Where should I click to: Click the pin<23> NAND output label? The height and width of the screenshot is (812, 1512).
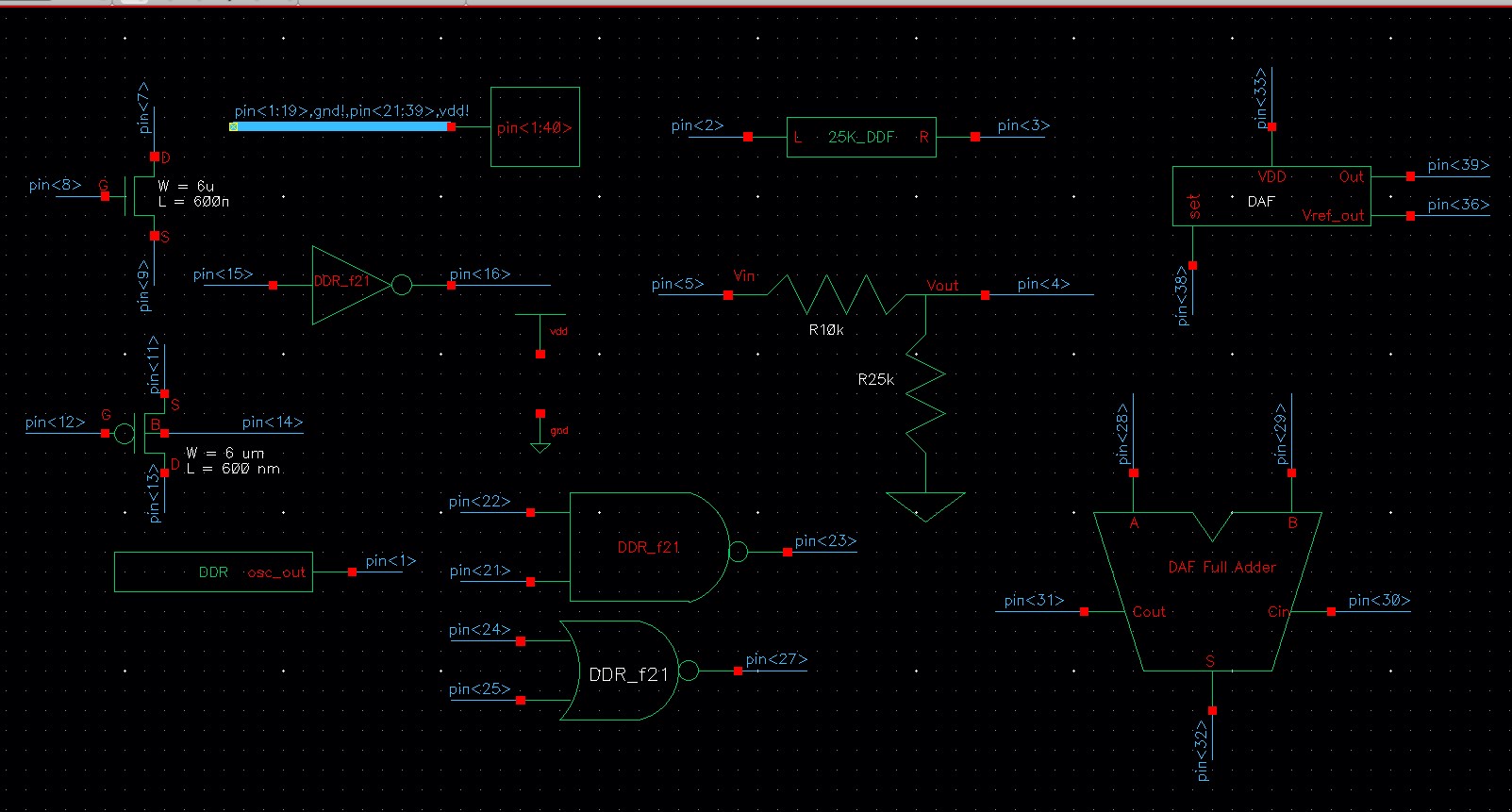click(825, 541)
